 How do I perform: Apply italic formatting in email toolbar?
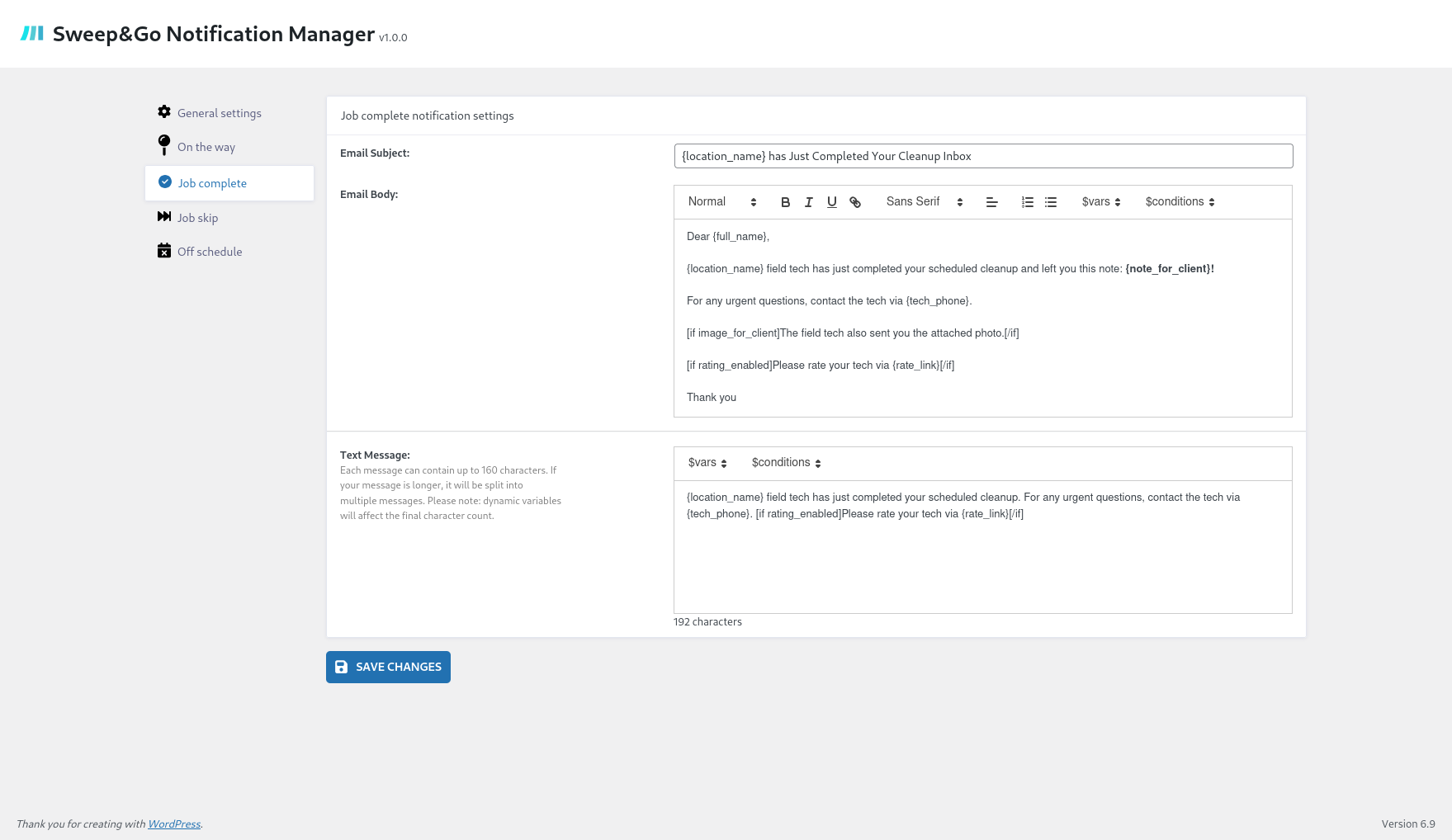click(x=808, y=202)
